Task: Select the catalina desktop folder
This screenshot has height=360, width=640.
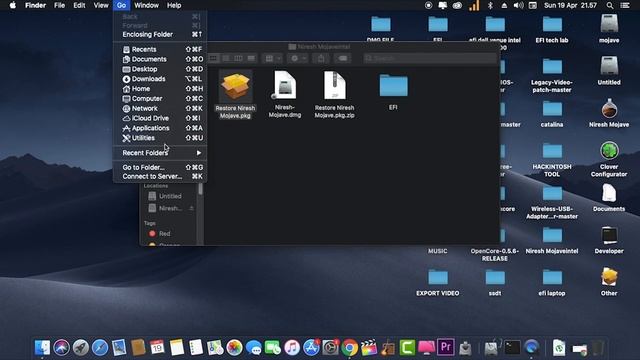Action: pos(552,113)
